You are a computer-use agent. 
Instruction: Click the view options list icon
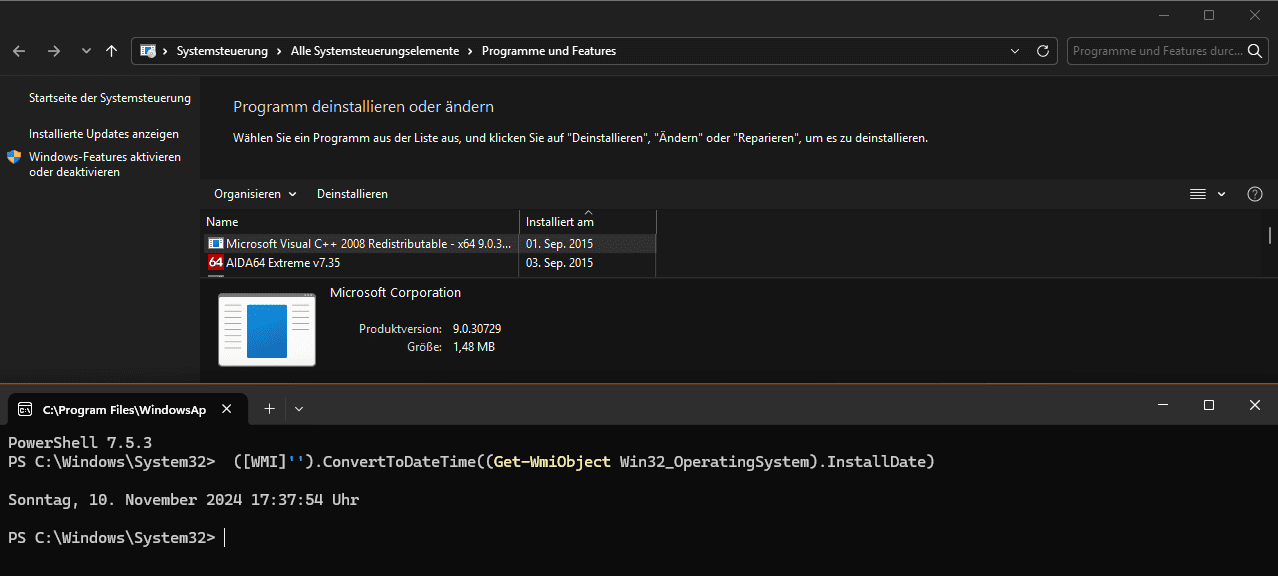coord(1198,194)
